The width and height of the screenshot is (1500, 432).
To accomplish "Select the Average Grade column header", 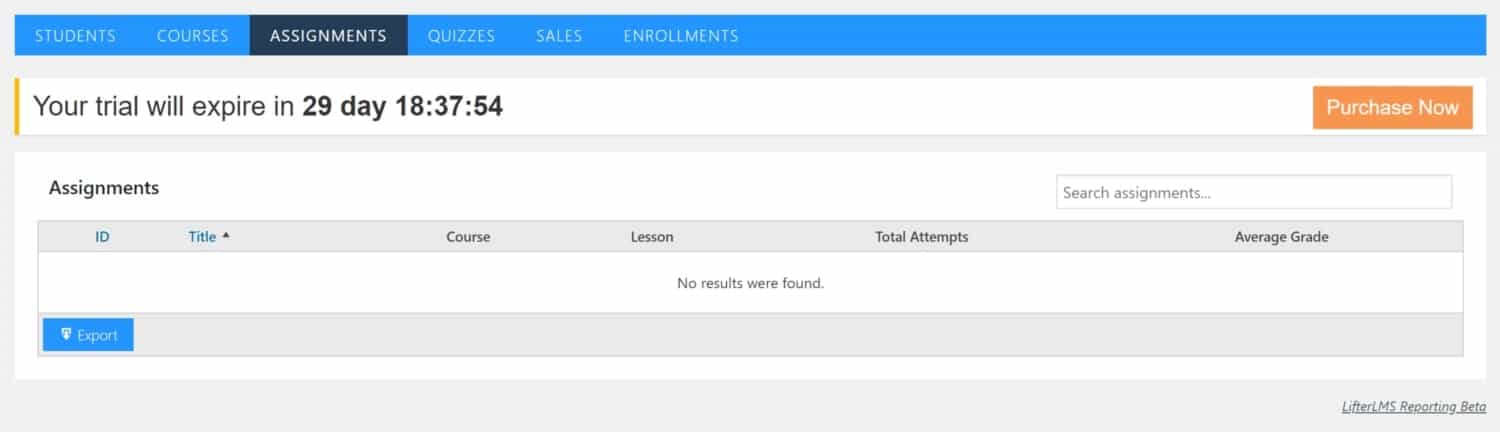I will tap(1282, 237).
